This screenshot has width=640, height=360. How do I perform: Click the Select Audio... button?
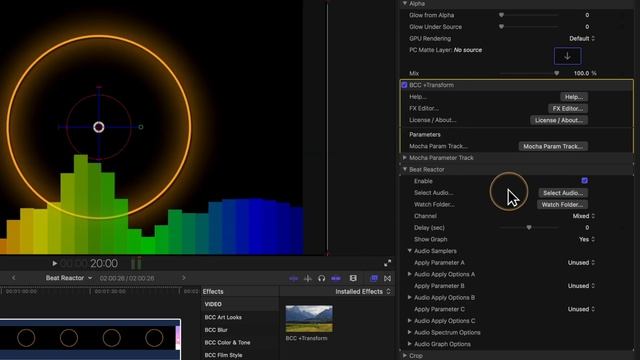click(563, 193)
